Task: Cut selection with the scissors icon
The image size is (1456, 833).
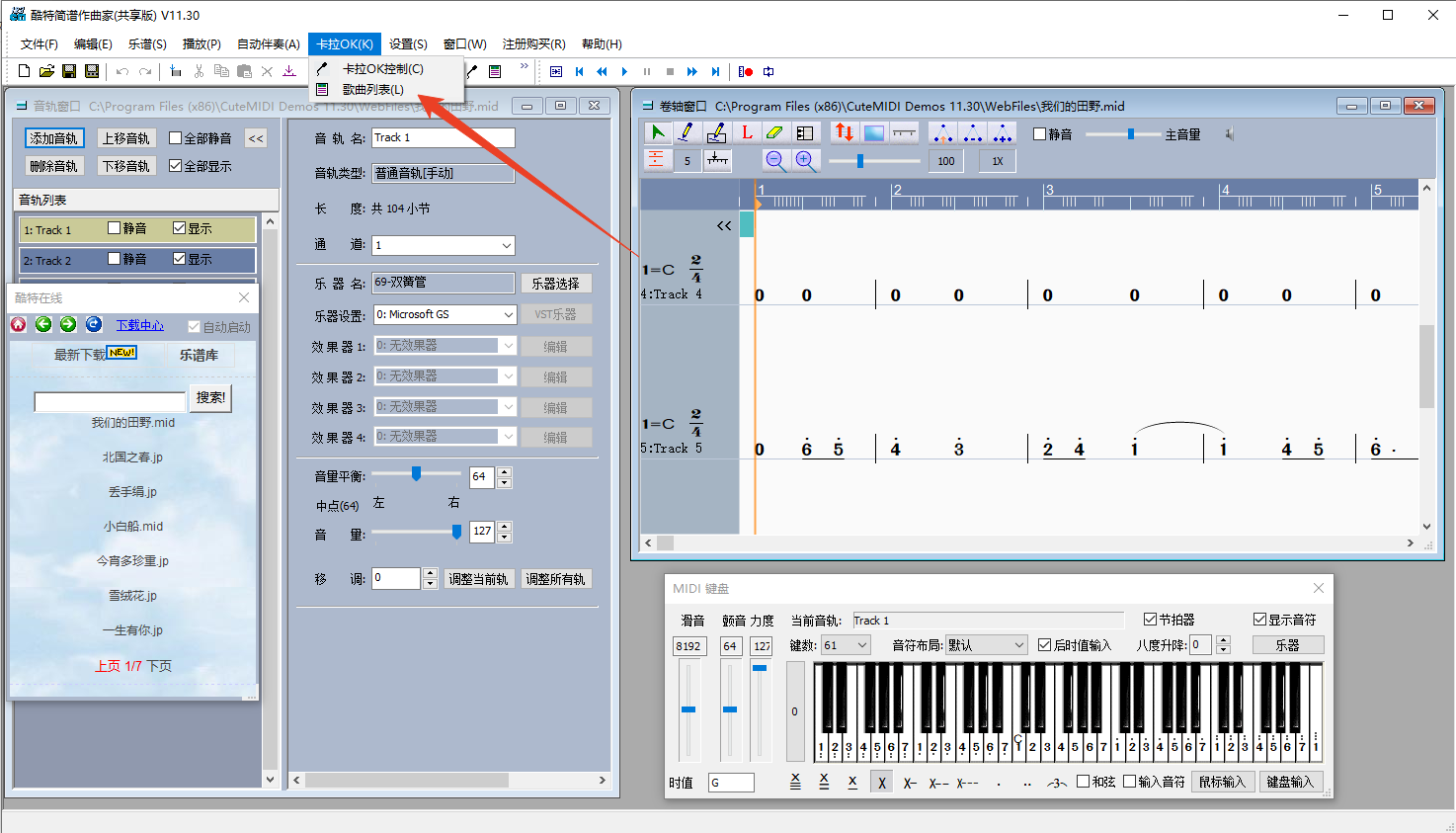Action: 199,71
